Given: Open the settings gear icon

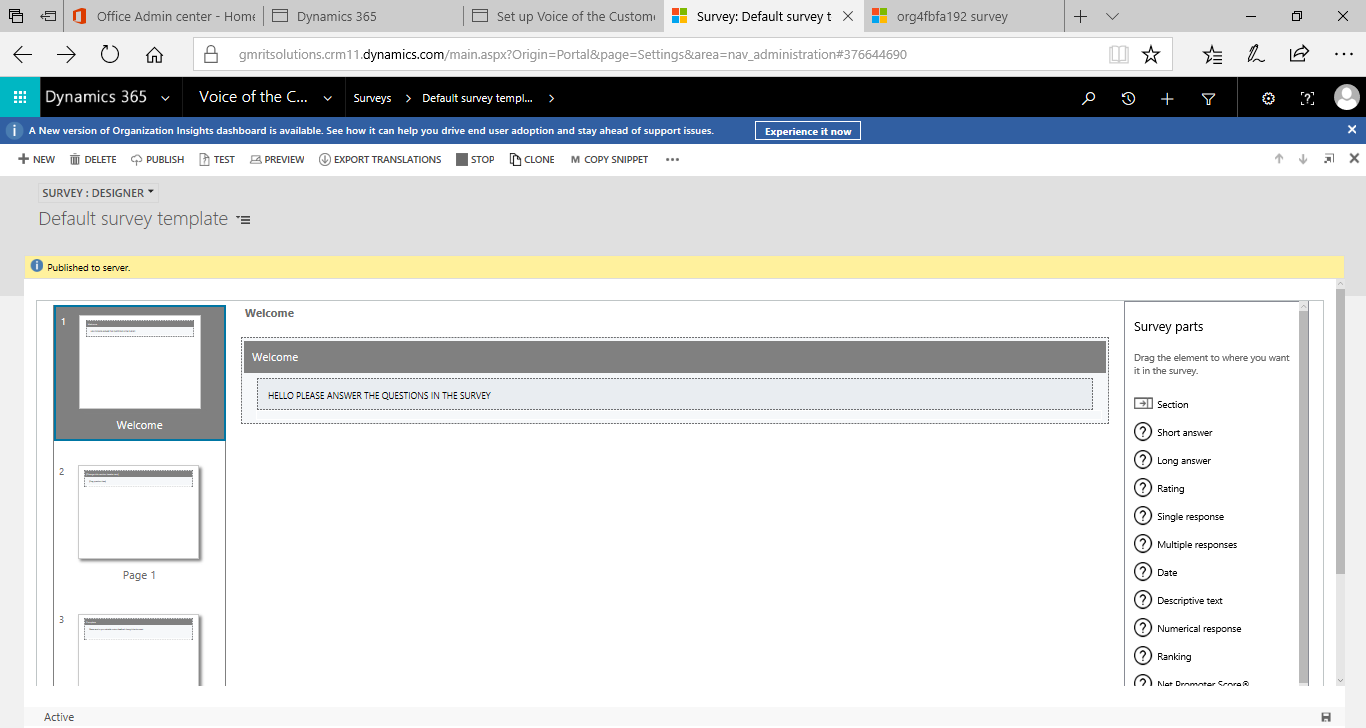Looking at the screenshot, I should coord(1268,98).
